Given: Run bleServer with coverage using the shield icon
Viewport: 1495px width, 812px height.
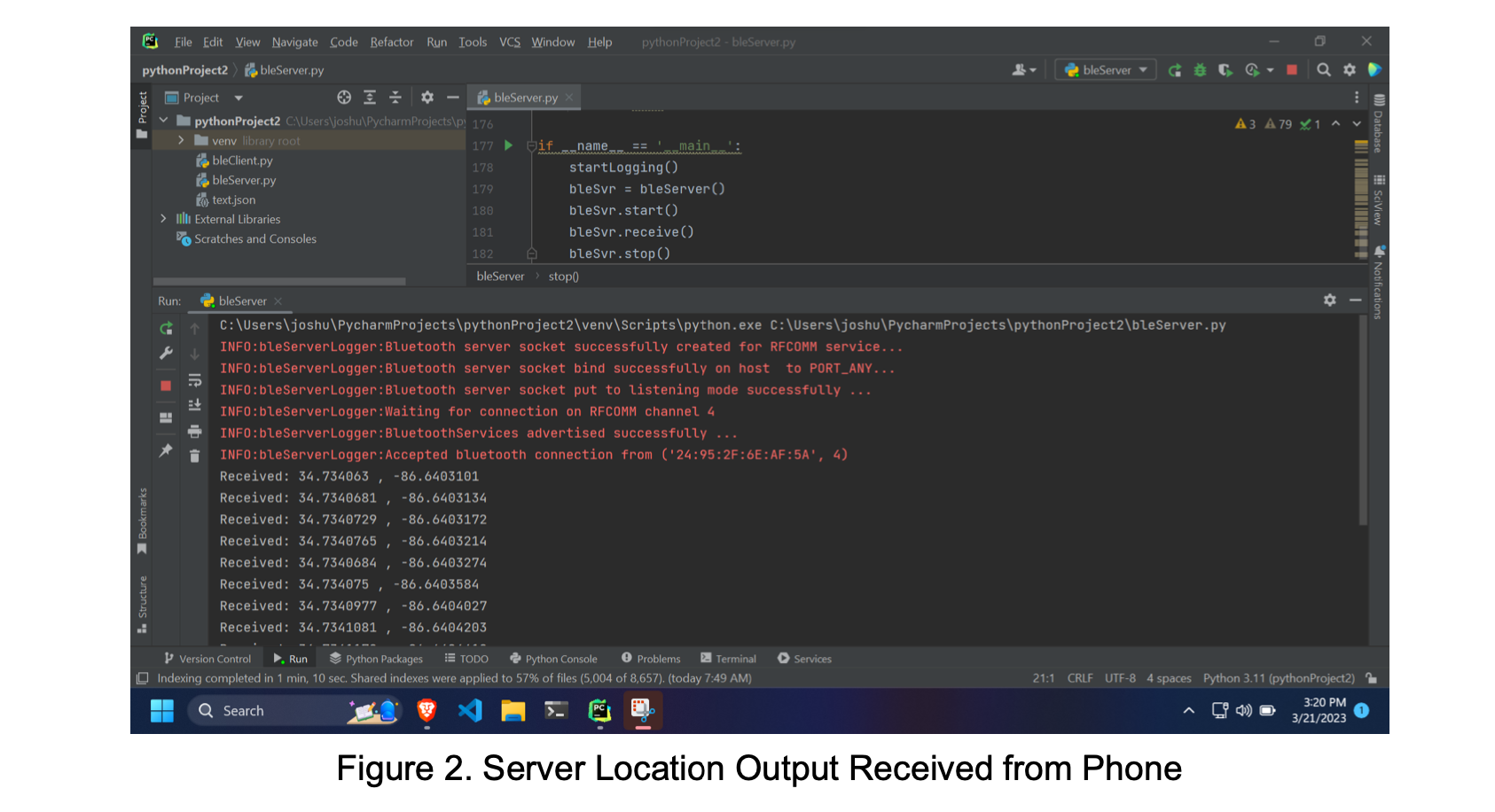Looking at the screenshot, I should (x=1226, y=69).
